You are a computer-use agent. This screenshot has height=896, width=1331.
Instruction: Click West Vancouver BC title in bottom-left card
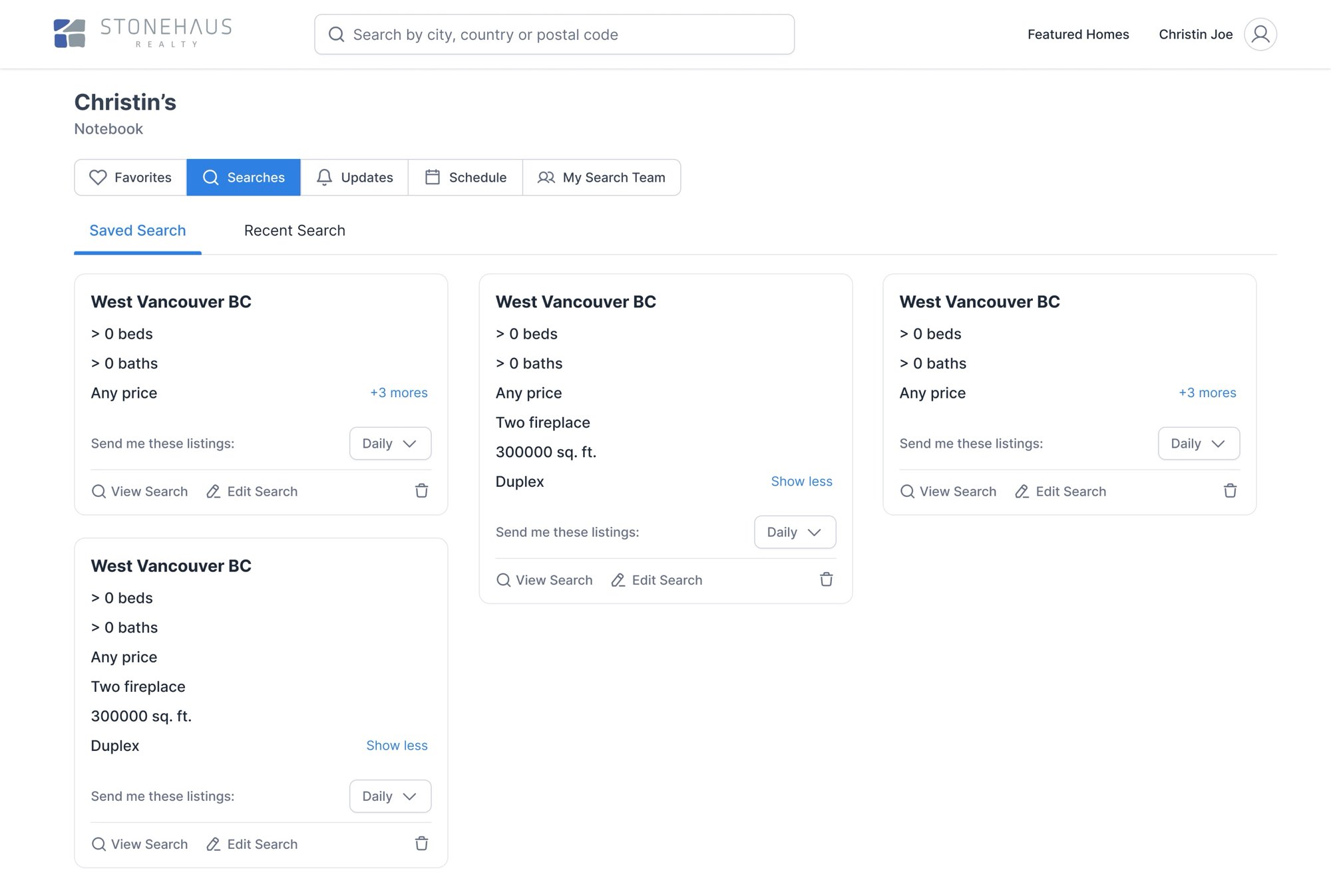[x=171, y=566]
